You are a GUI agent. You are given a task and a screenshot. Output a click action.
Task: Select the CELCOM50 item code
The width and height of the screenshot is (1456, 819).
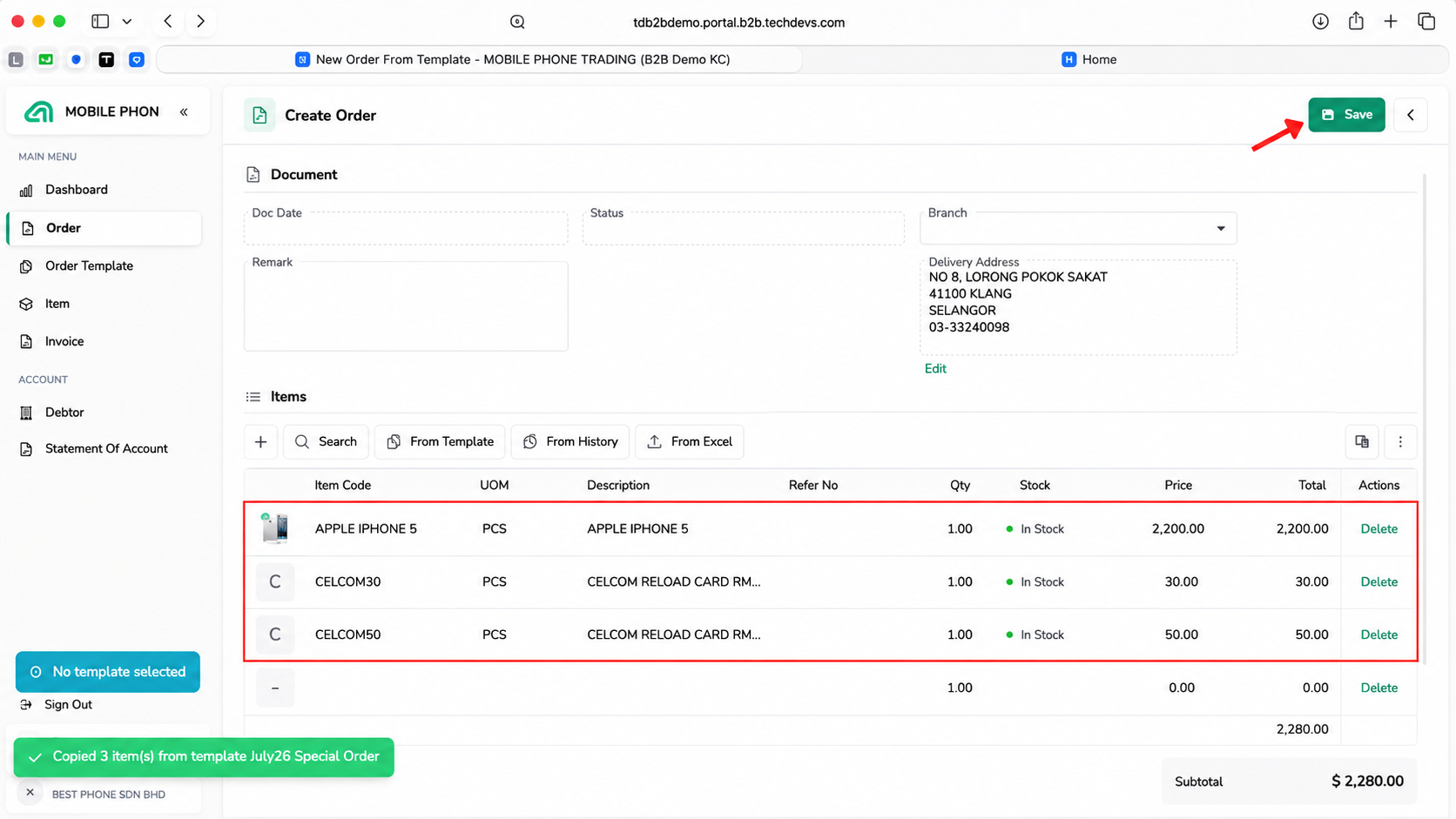click(347, 635)
